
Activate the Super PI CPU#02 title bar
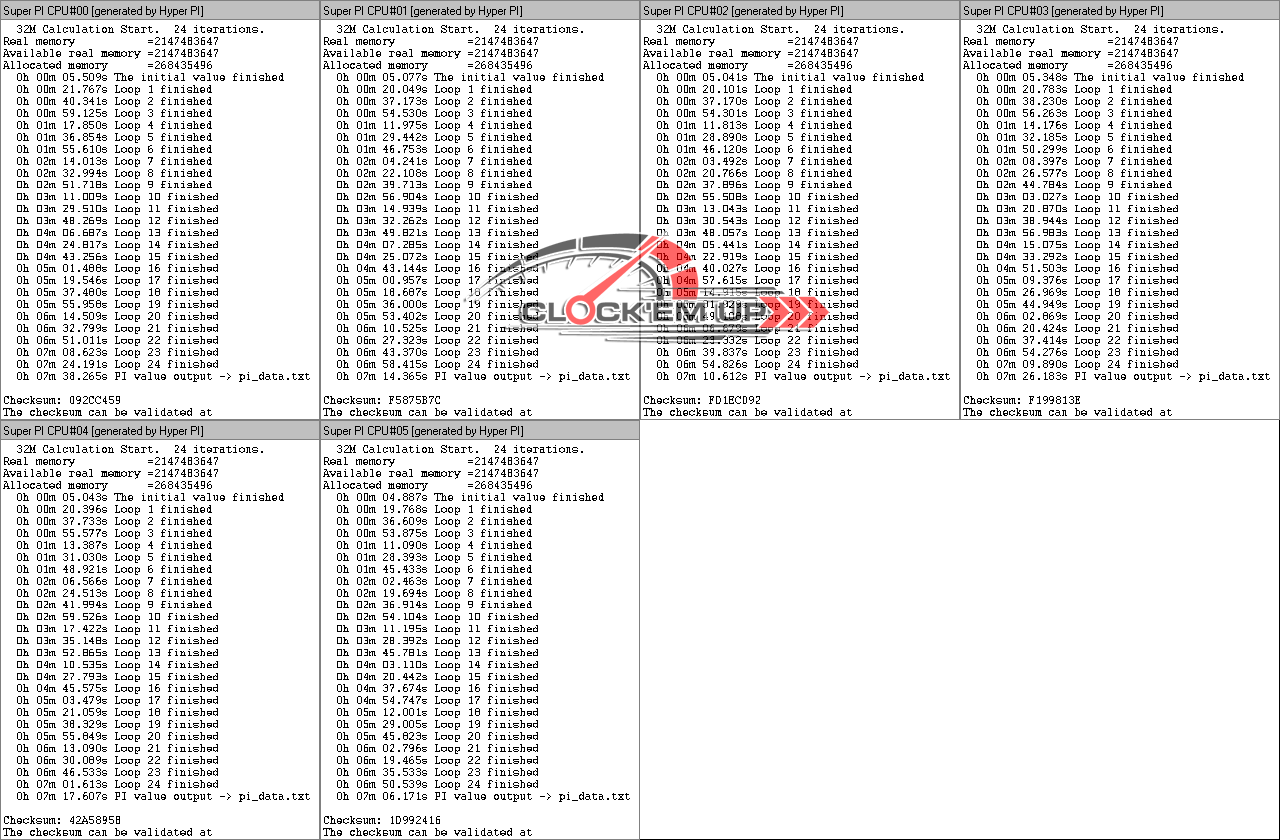tap(750, 10)
